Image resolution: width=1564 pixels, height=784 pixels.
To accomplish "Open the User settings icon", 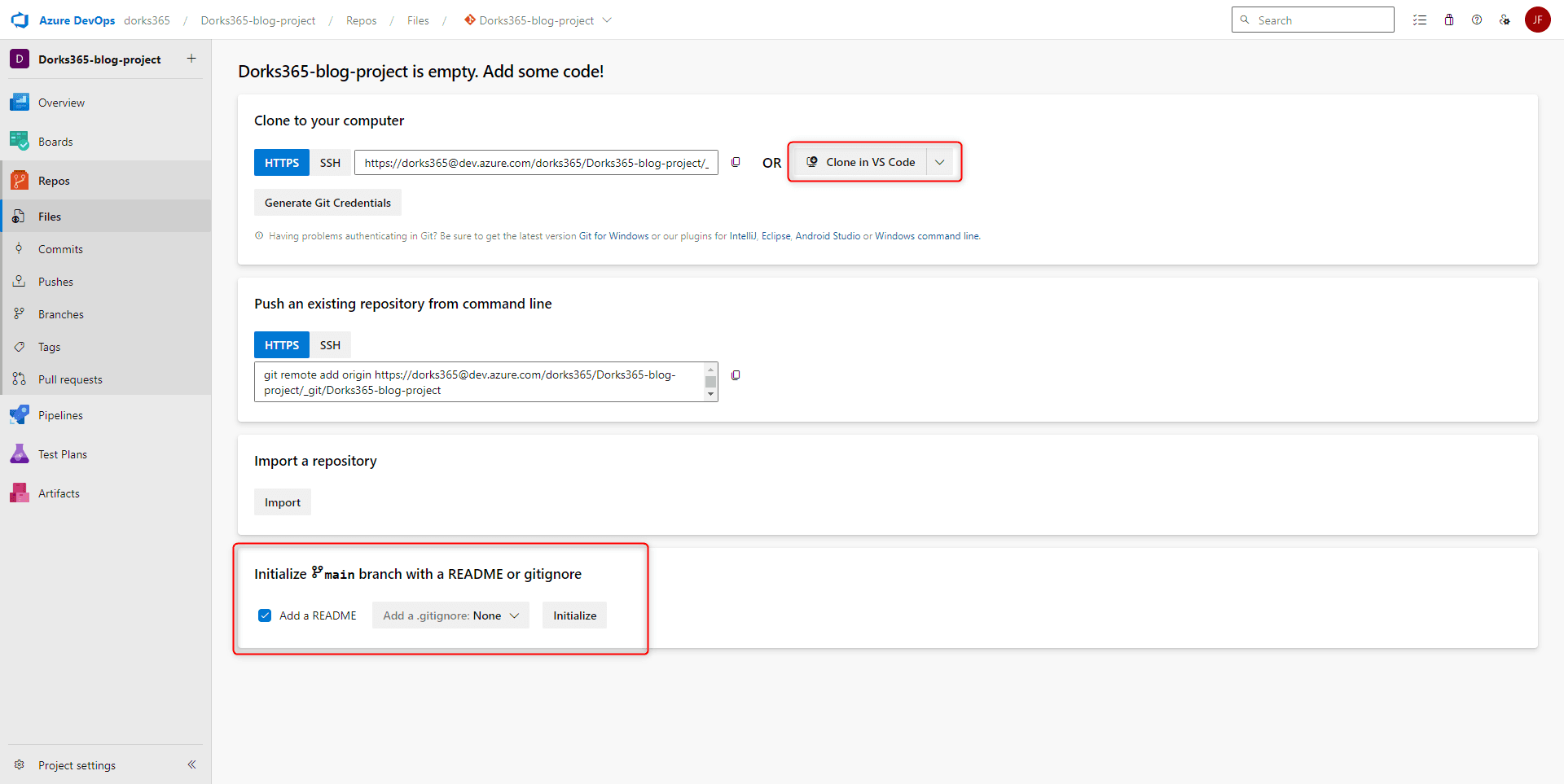I will coord(1505,20).
